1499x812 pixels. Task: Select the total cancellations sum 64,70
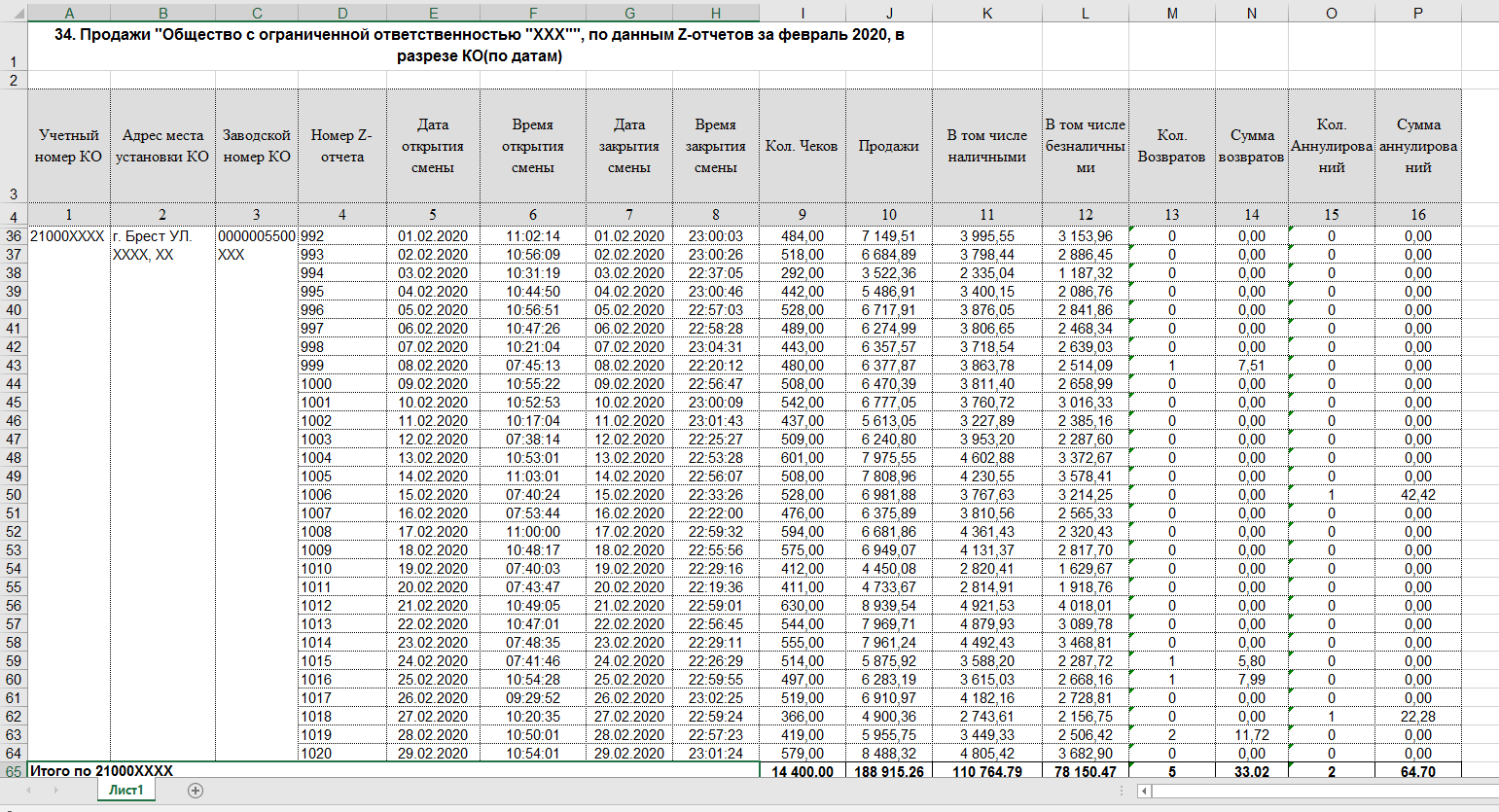(1418, 771)
